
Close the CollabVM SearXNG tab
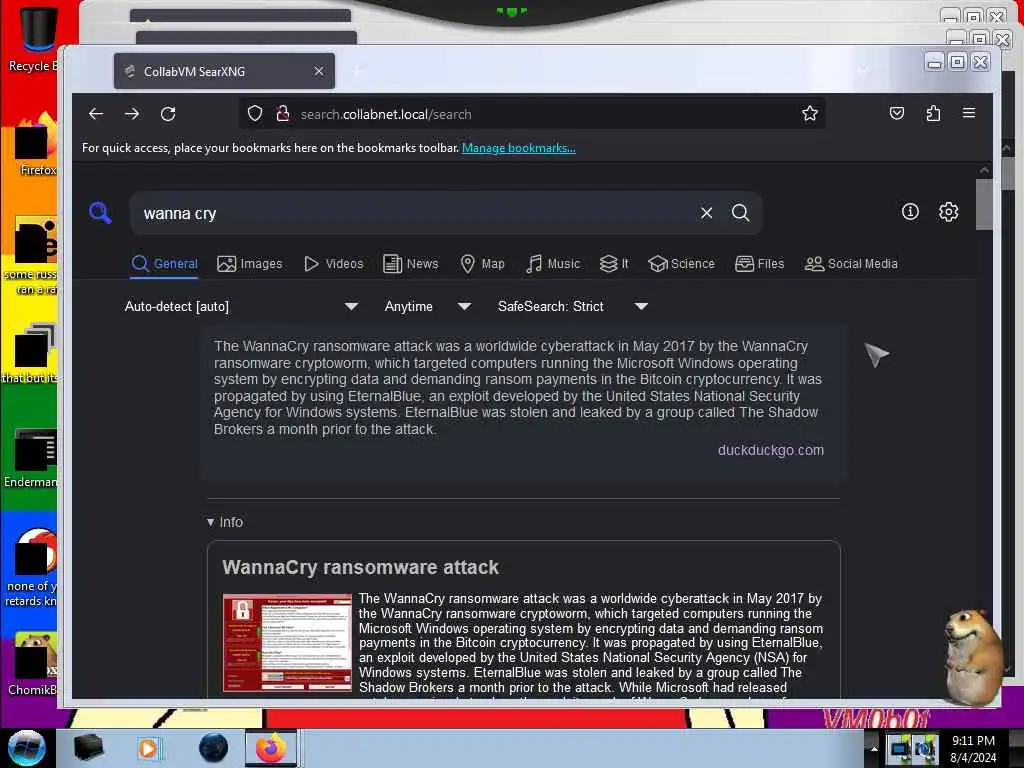coord(319,71)
